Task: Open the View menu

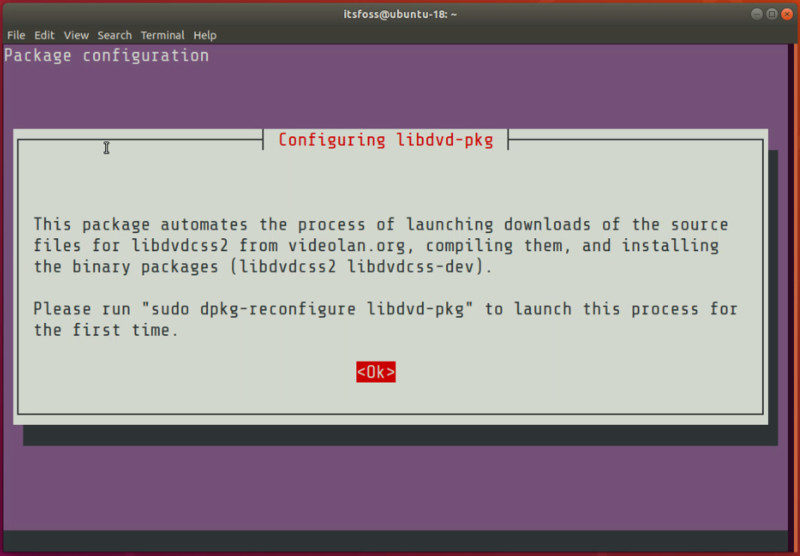Action: pos(76,35)
